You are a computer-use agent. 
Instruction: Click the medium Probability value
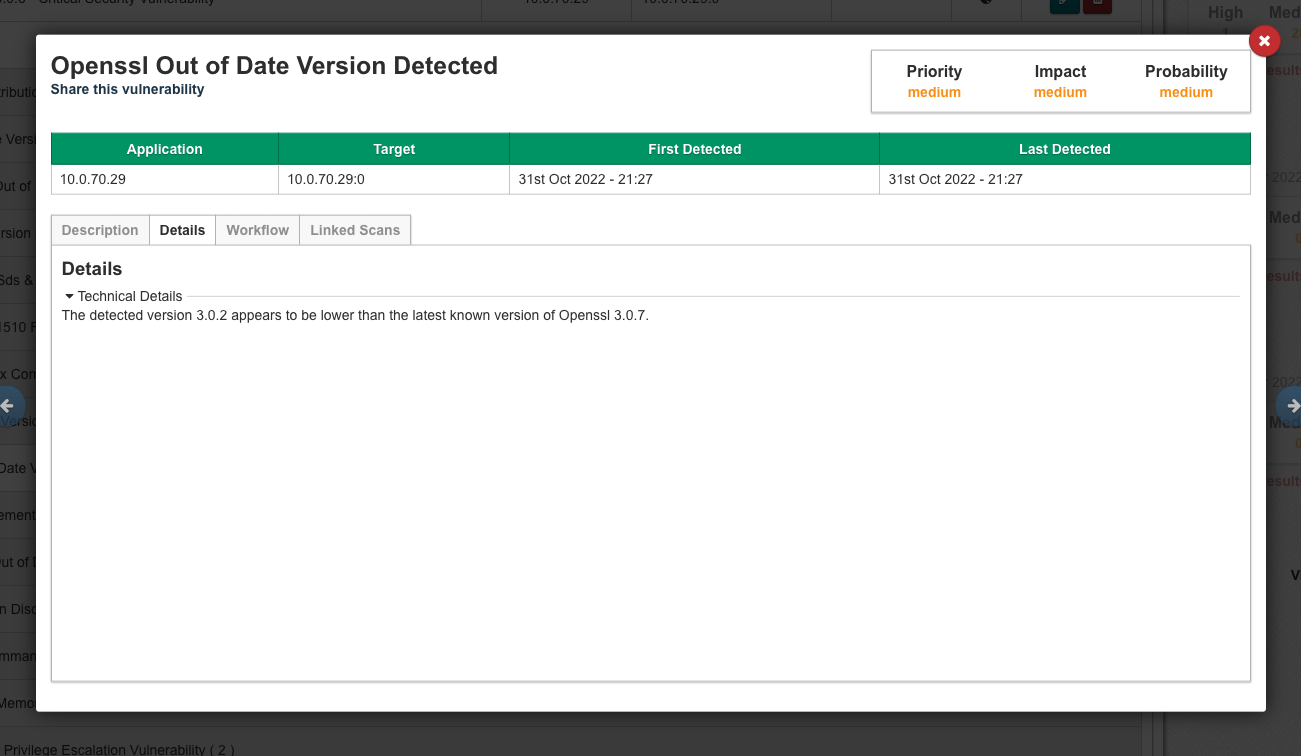(x=1186, y=92)
